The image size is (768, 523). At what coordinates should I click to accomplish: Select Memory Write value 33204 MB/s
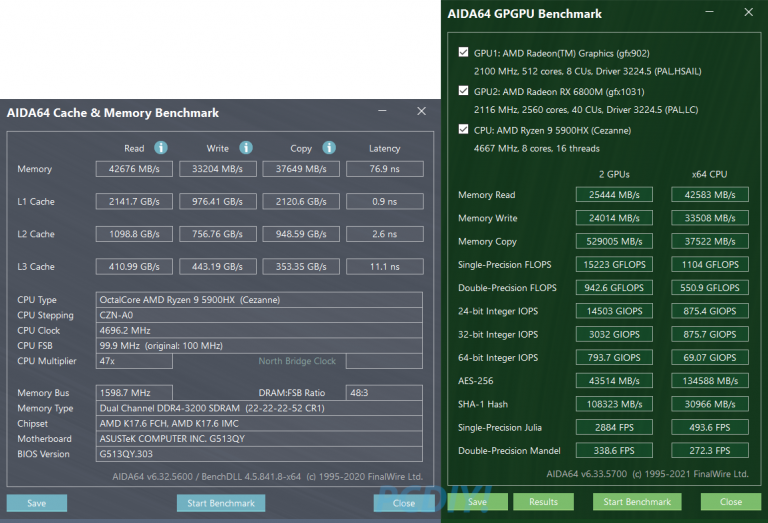(217, 169)
